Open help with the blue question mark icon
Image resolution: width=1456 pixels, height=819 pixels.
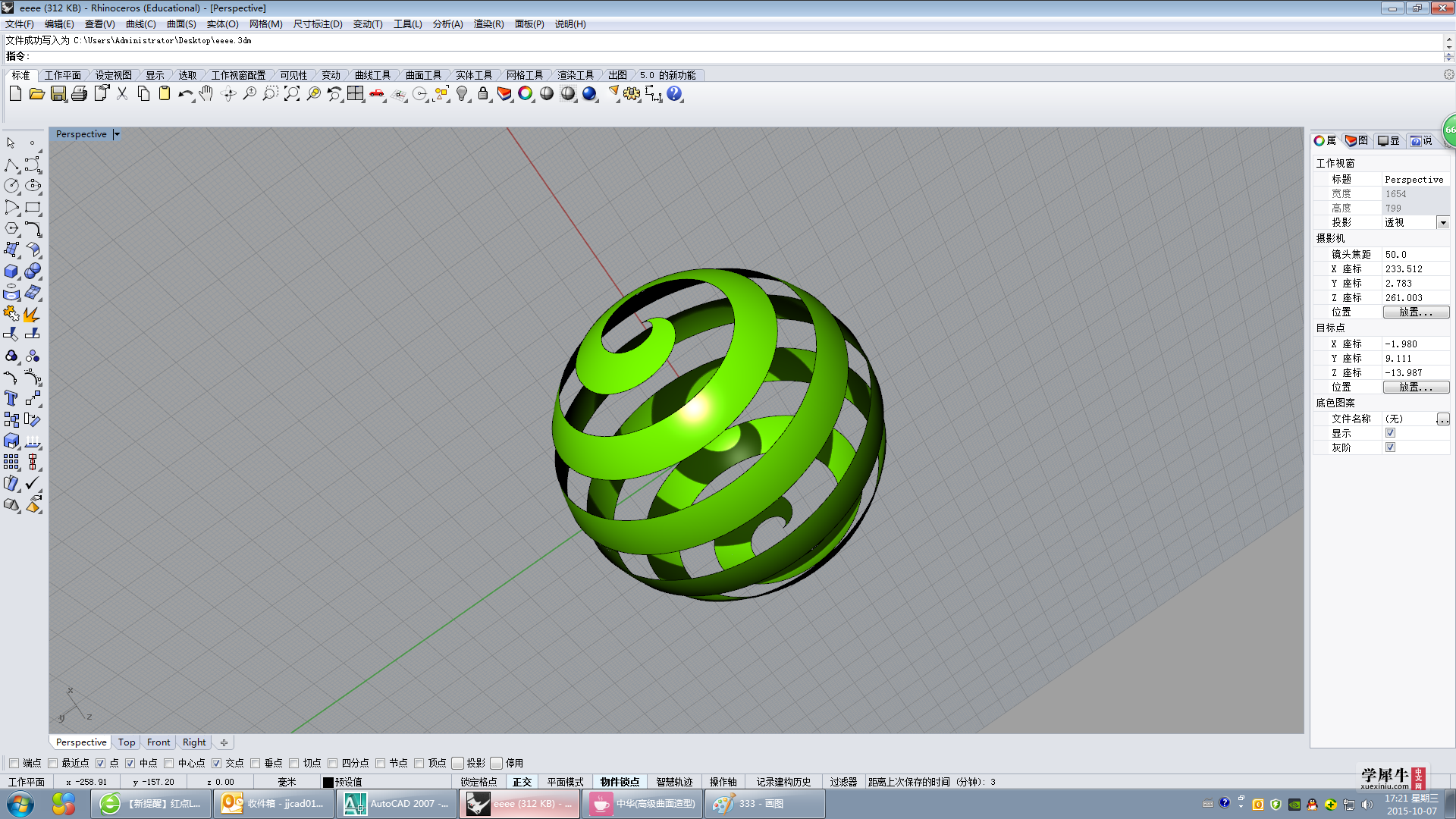coord(674,93)
